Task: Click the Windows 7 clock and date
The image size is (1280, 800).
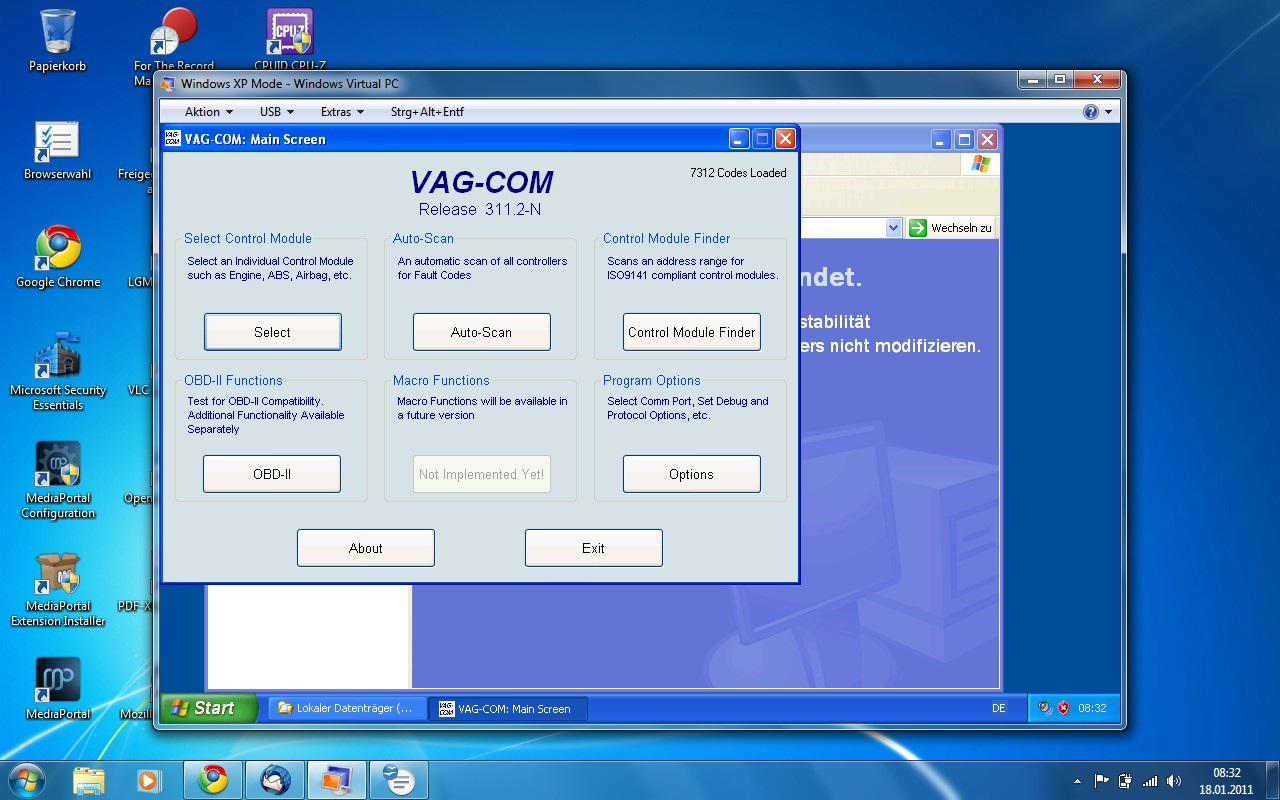Action: point(1226,781)
